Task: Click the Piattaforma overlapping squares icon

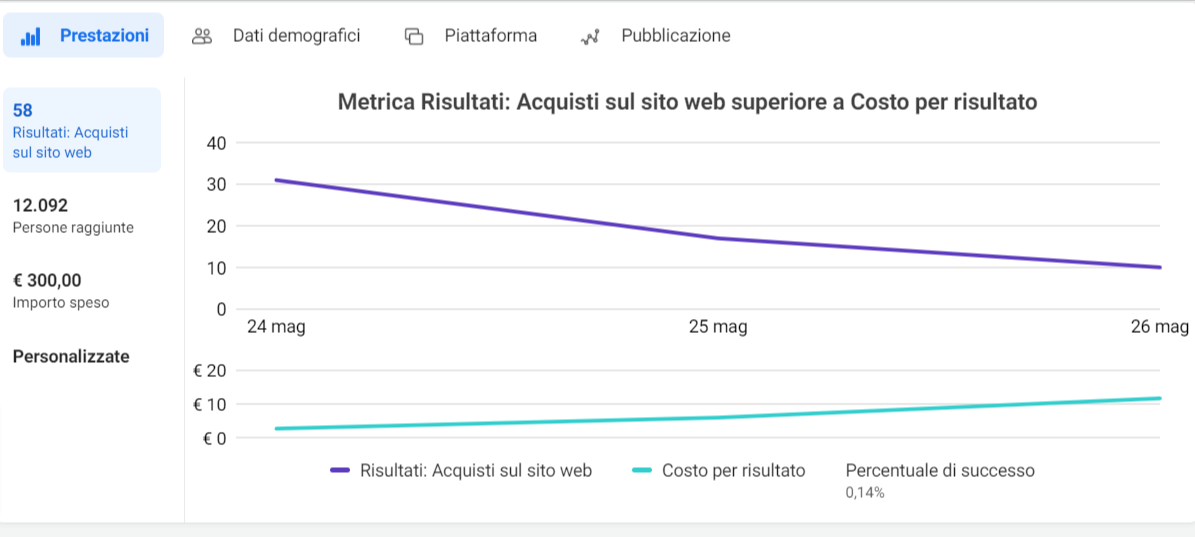Action: tap(414, 37)
